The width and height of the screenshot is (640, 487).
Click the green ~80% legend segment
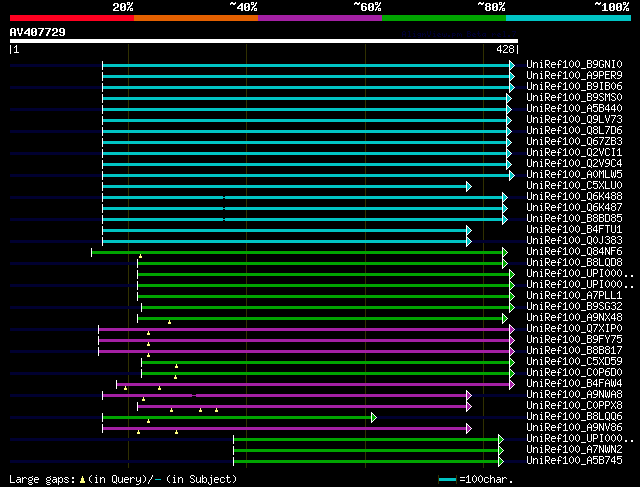(444, 18)
